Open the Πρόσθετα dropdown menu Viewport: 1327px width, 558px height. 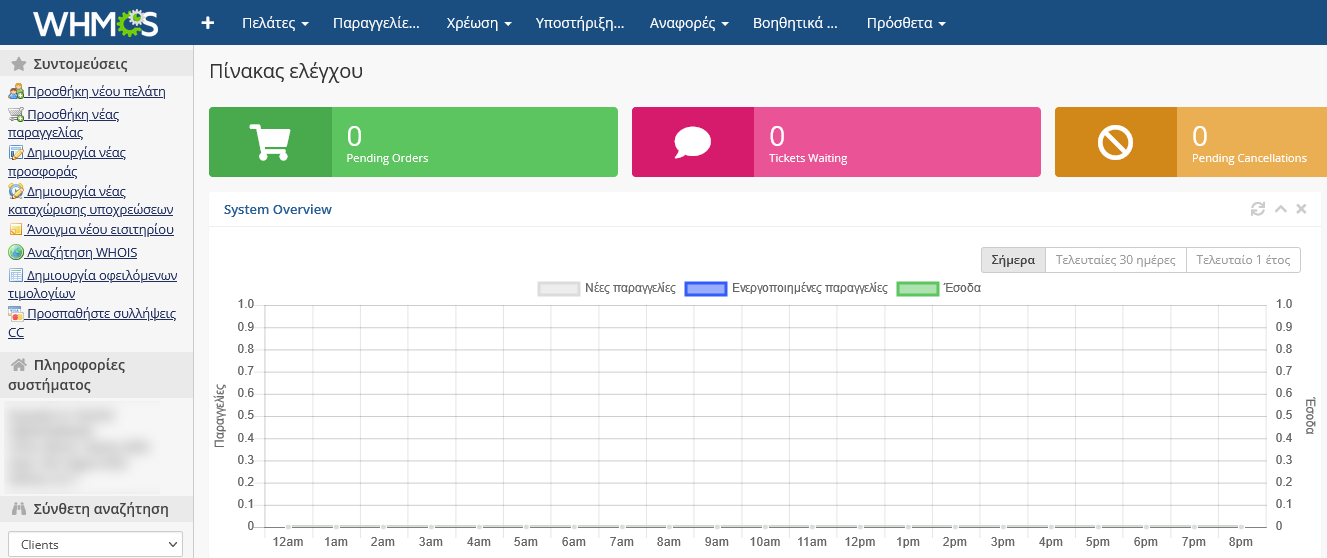point(906,23)
